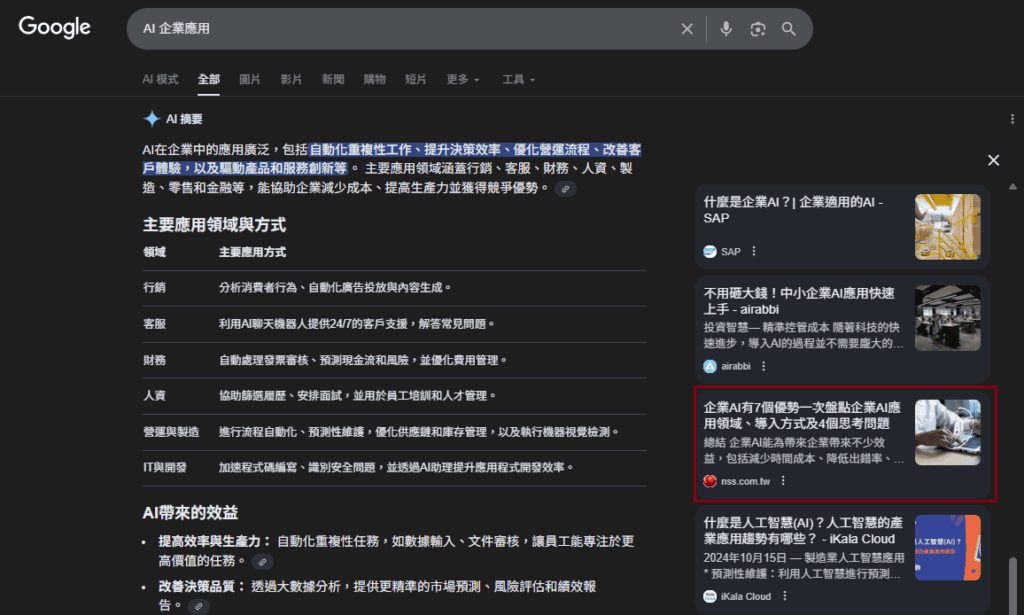Click airabbi article office thumbnail
The width and height of the screenshot is (1024, 615).
point(948,318)
